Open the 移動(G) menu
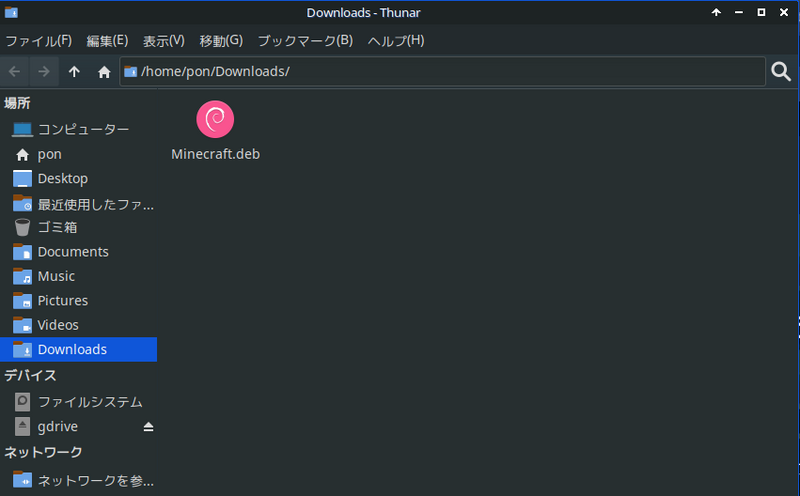This screenshot has width=800, height=496. [x=221, y=41]
